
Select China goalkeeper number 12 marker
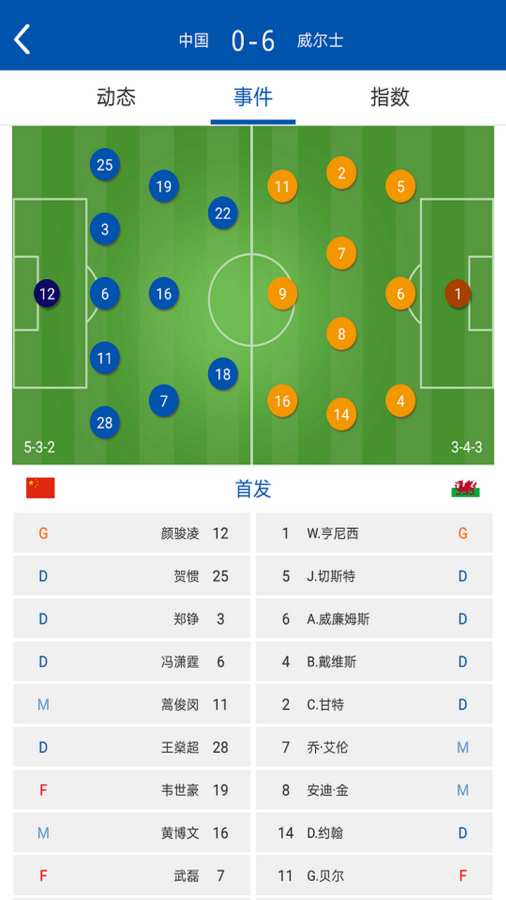point(47,294)
